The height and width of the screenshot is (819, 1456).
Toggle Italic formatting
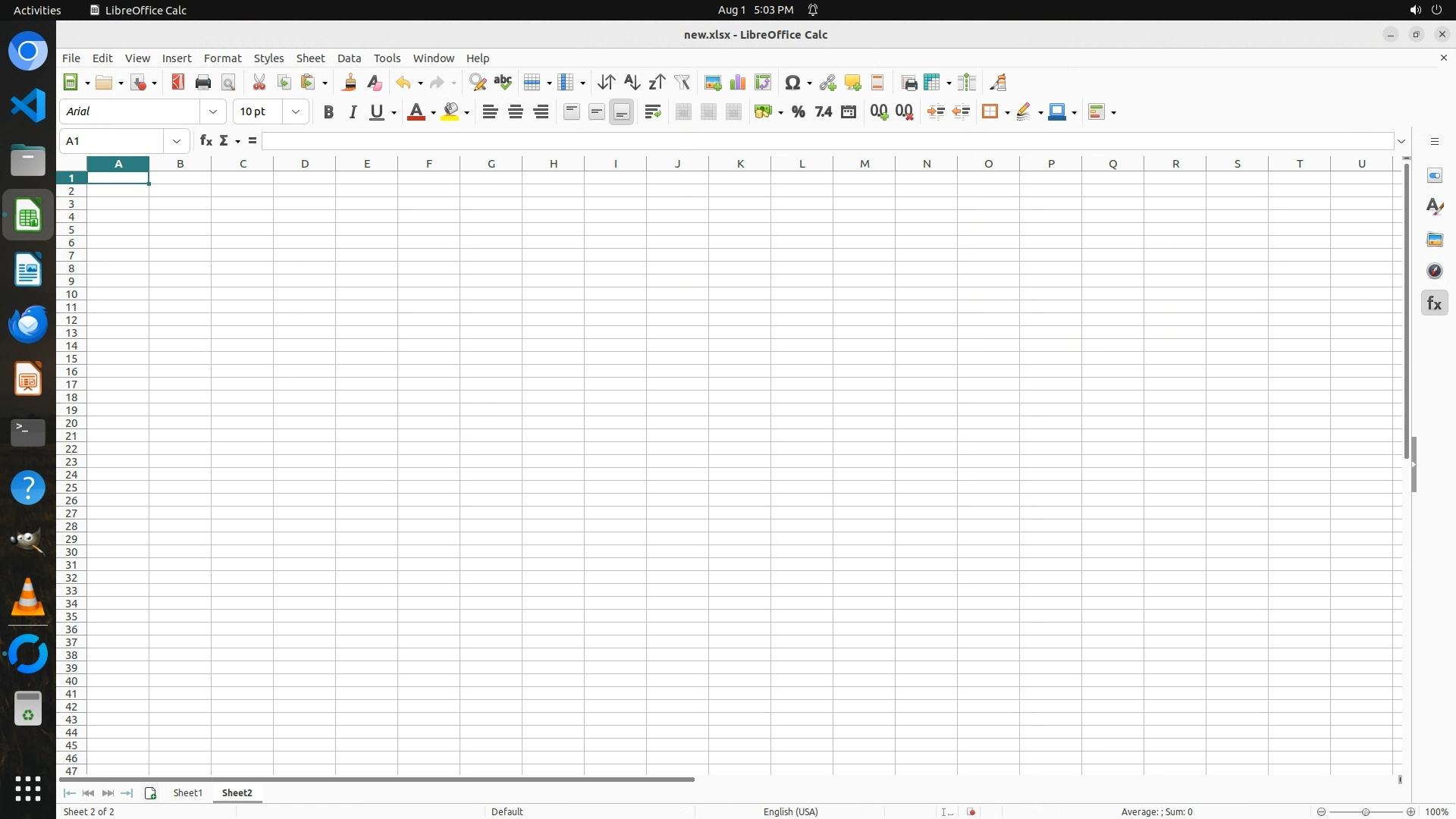(x=353, y=112)
